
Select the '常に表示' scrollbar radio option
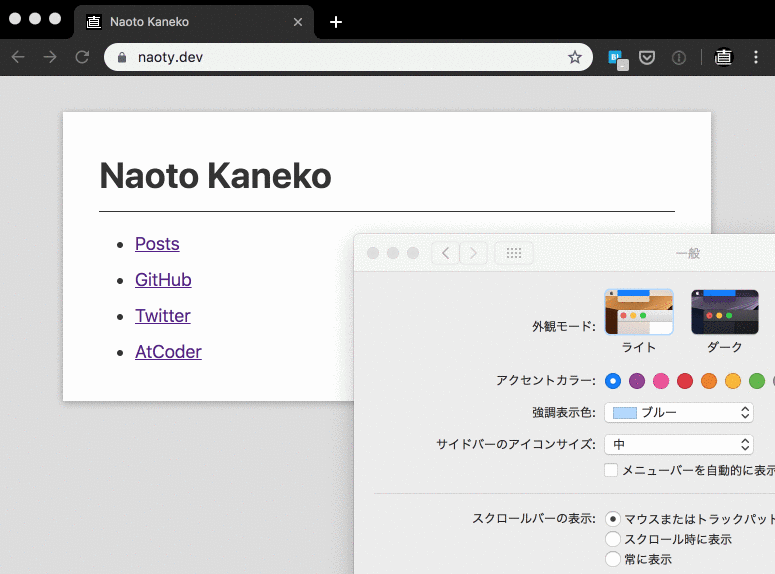point(613,559)
